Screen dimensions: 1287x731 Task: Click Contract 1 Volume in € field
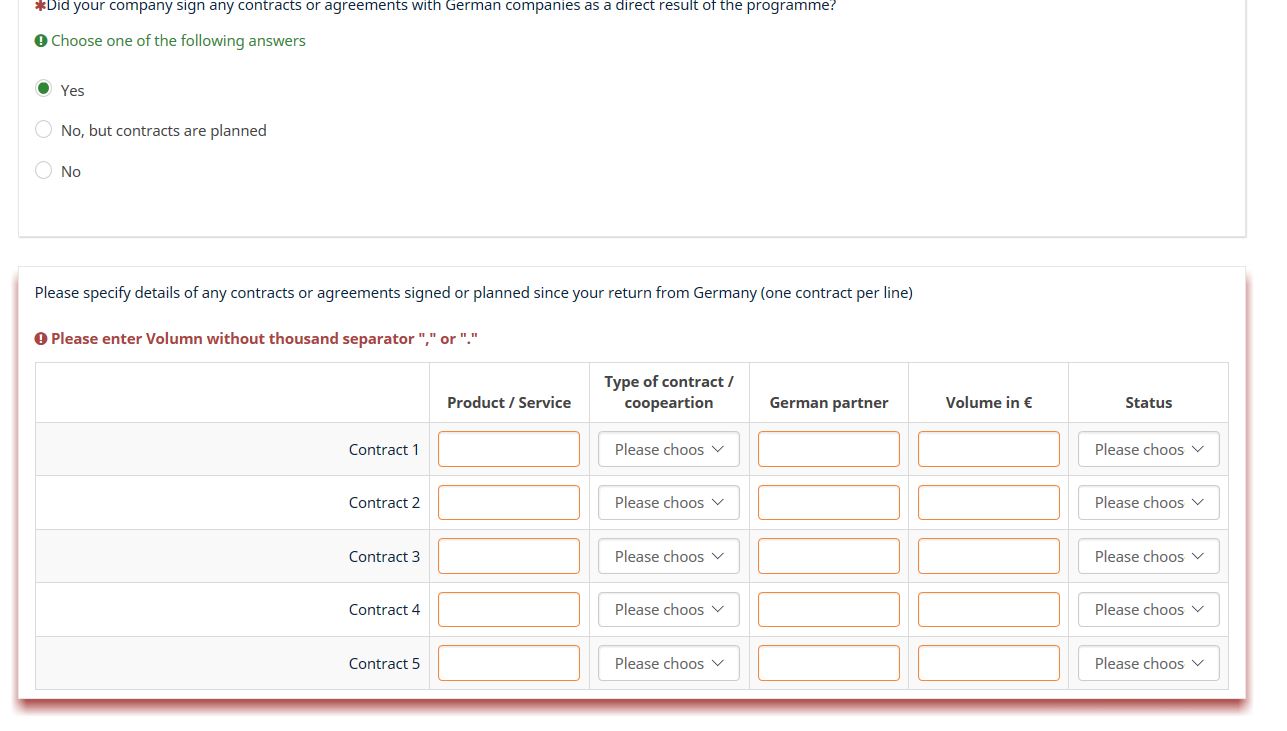tap(988, 449)
